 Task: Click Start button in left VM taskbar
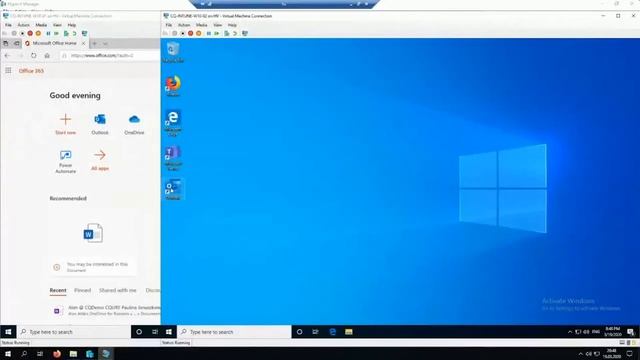click(x=8, y=332)
